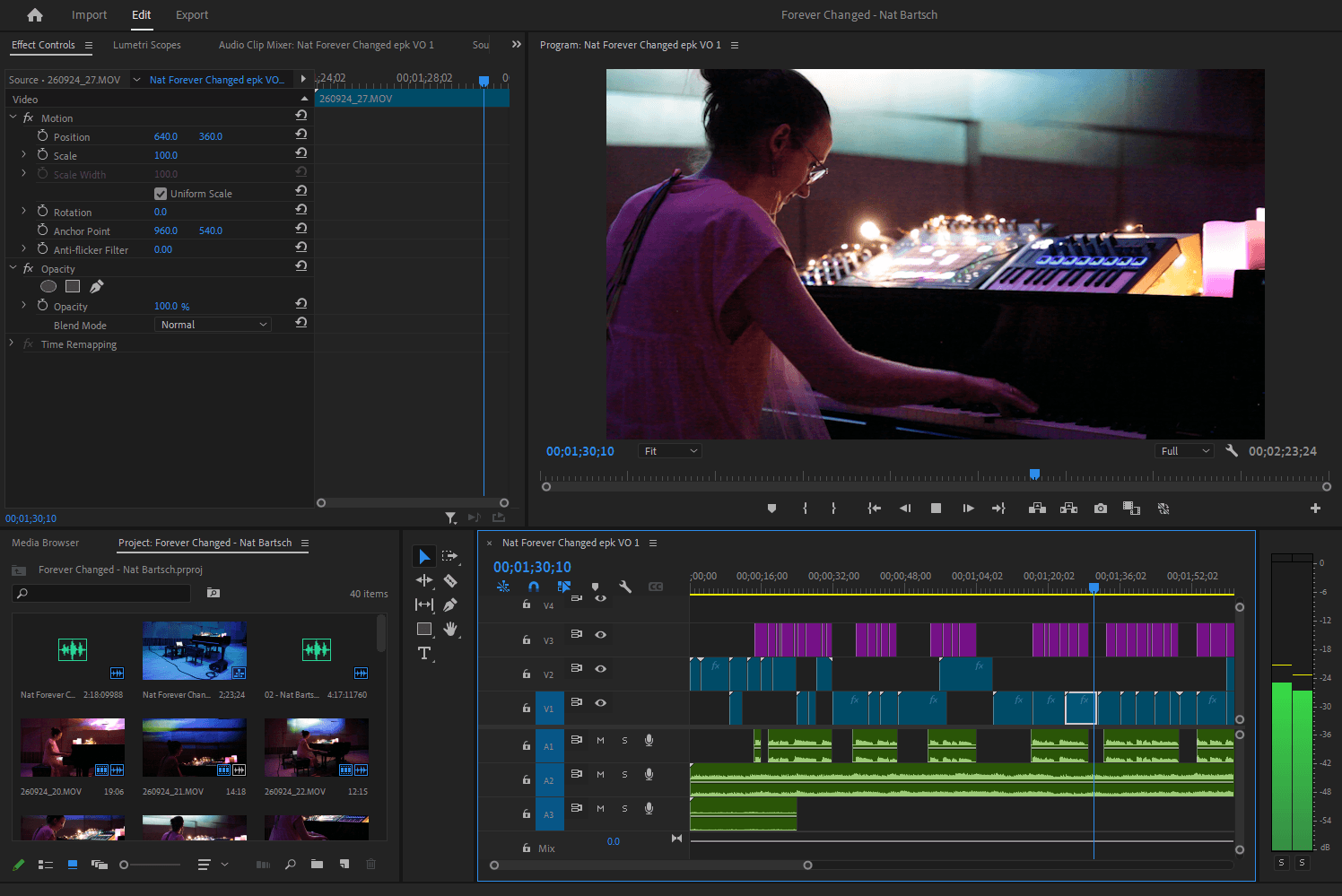The width and height of the screenshot is (1342, 896).
Task: Toggle Uniform Scale checkbox
Action: point(161,194)
